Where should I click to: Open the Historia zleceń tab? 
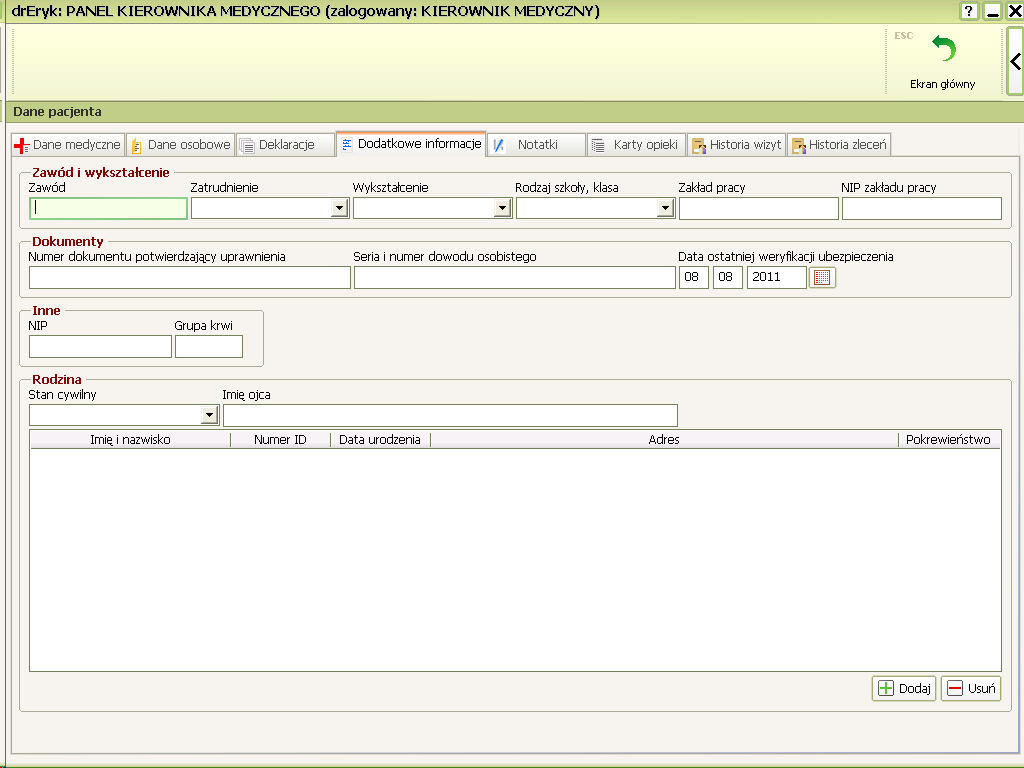tap(839, 145)
